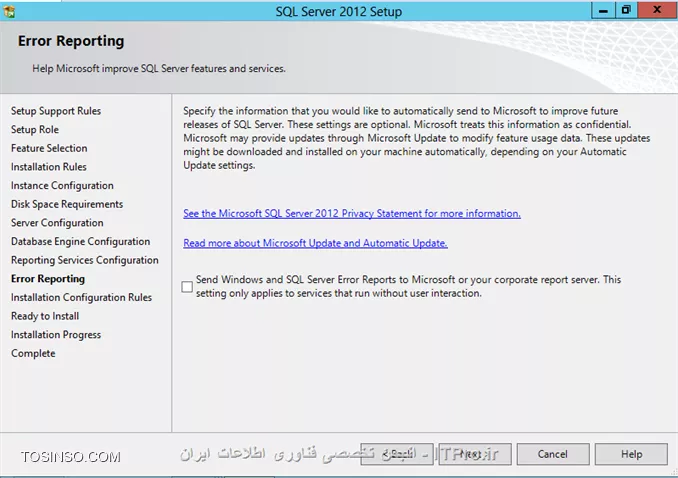Viewport: 678px width, 478px height.
Task: Select the Setup Role step
Action: [35, 130]
